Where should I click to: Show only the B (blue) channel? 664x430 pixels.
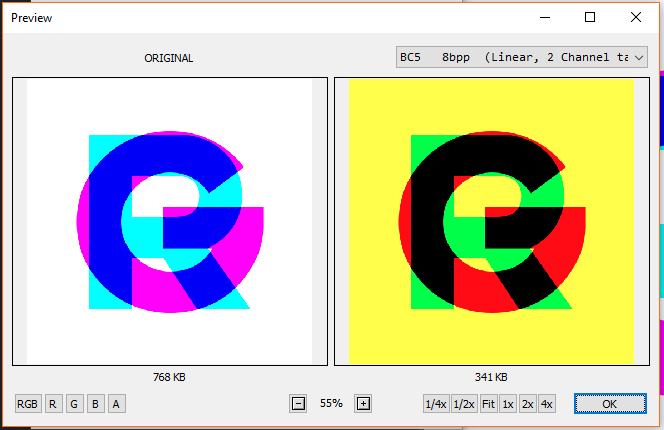[95, 404]
